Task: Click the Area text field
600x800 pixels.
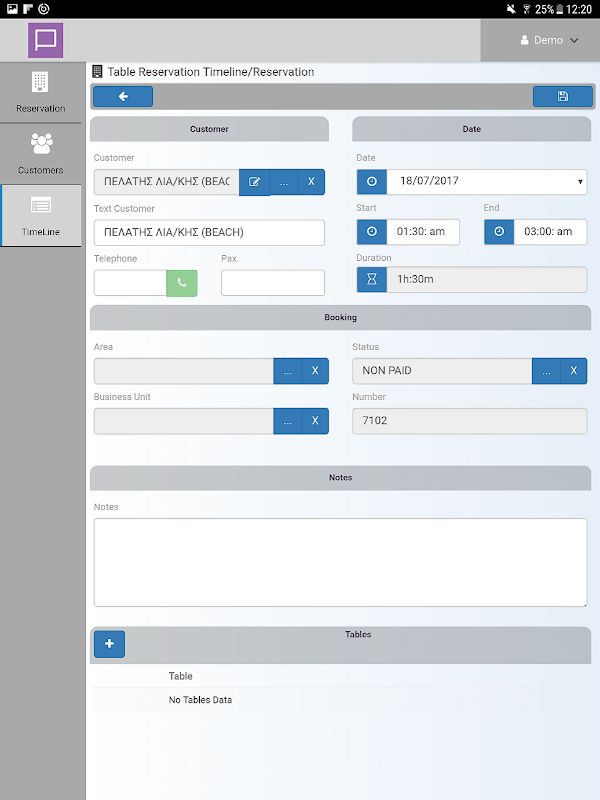Action: point(184,371)
